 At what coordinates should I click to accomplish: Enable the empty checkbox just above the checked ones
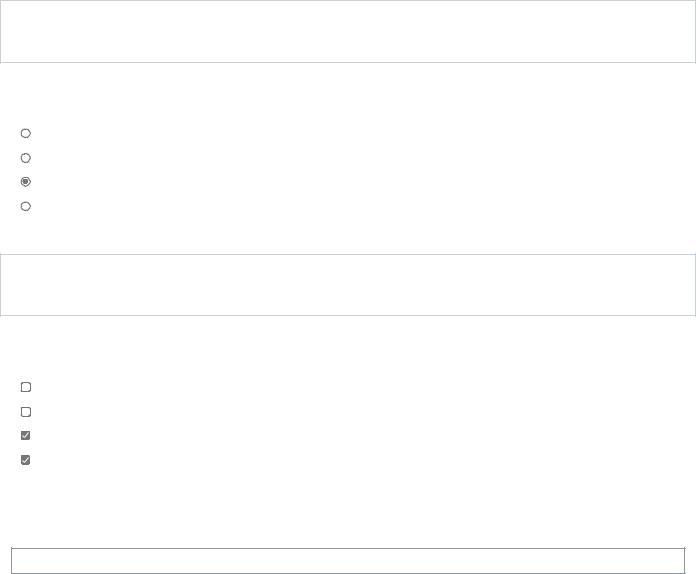[26, 412]
